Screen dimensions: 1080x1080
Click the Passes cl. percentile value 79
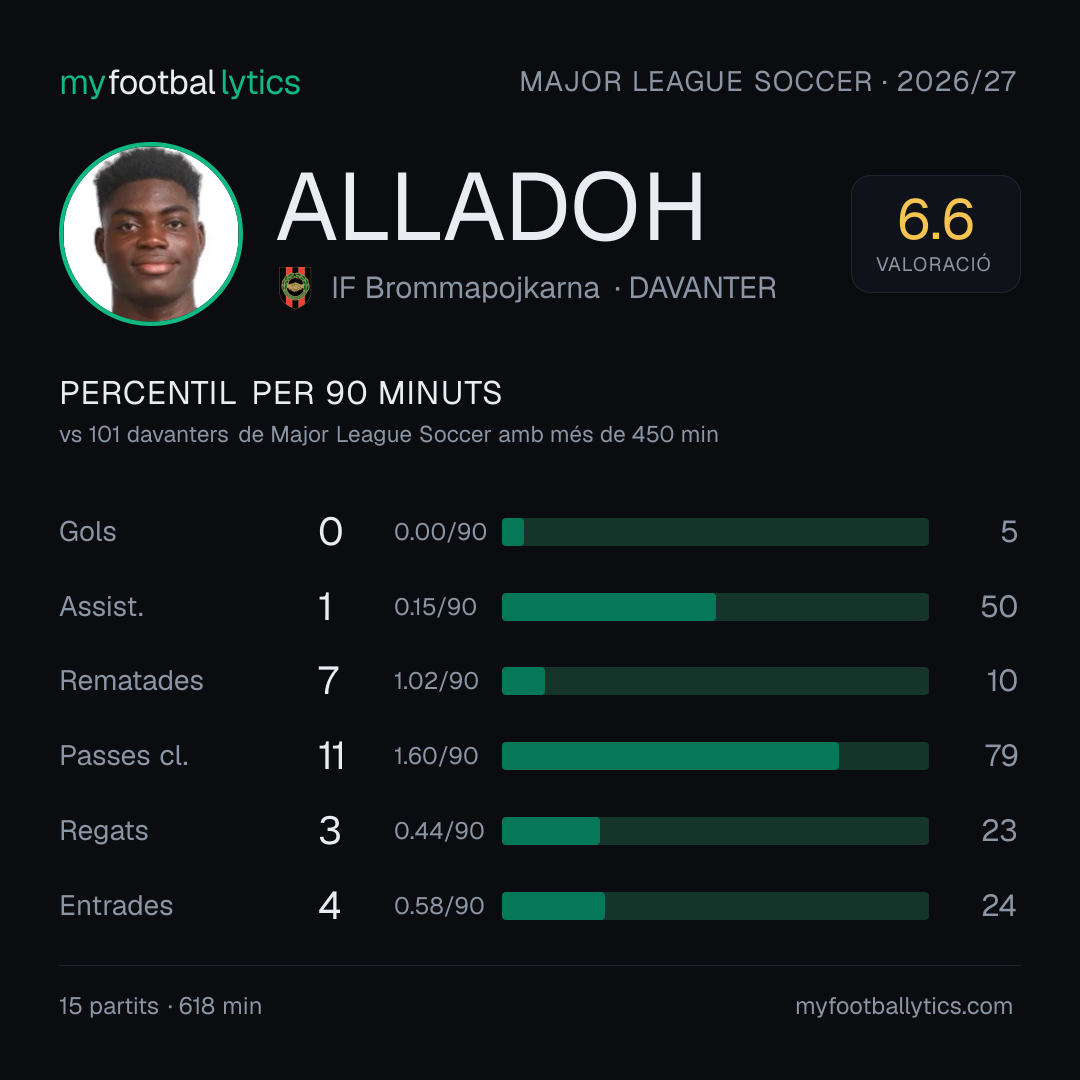click(x=1001, y=756)
